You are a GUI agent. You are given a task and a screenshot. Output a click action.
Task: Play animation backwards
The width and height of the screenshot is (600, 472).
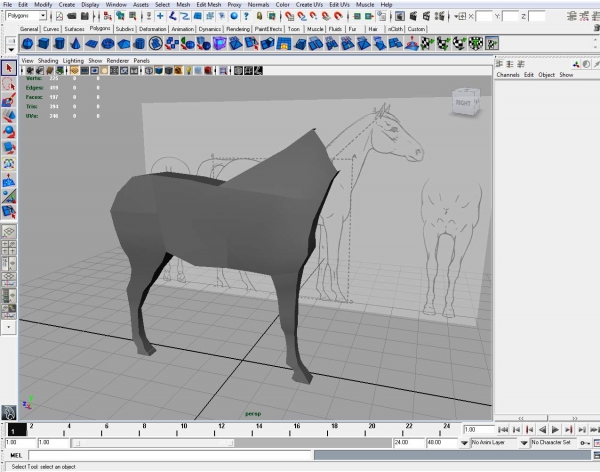[x=542, y=430]
